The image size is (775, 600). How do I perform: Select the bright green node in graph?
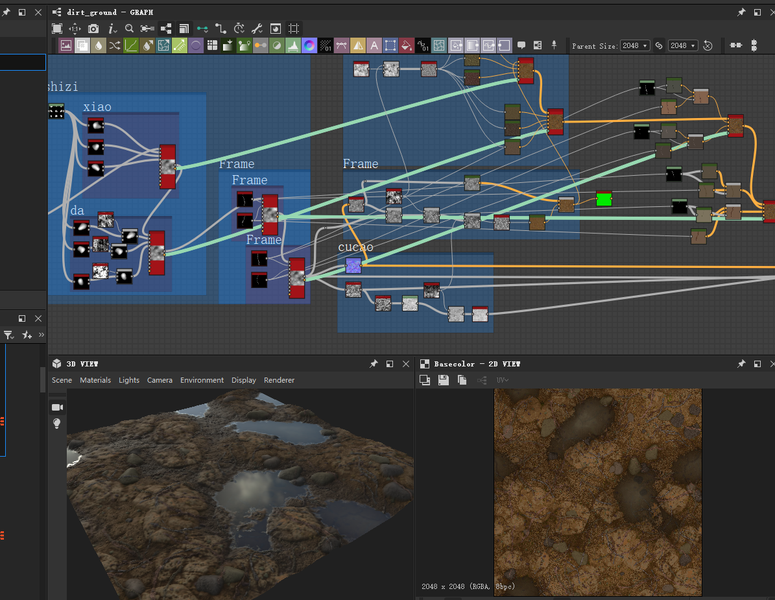click(604, 199)
